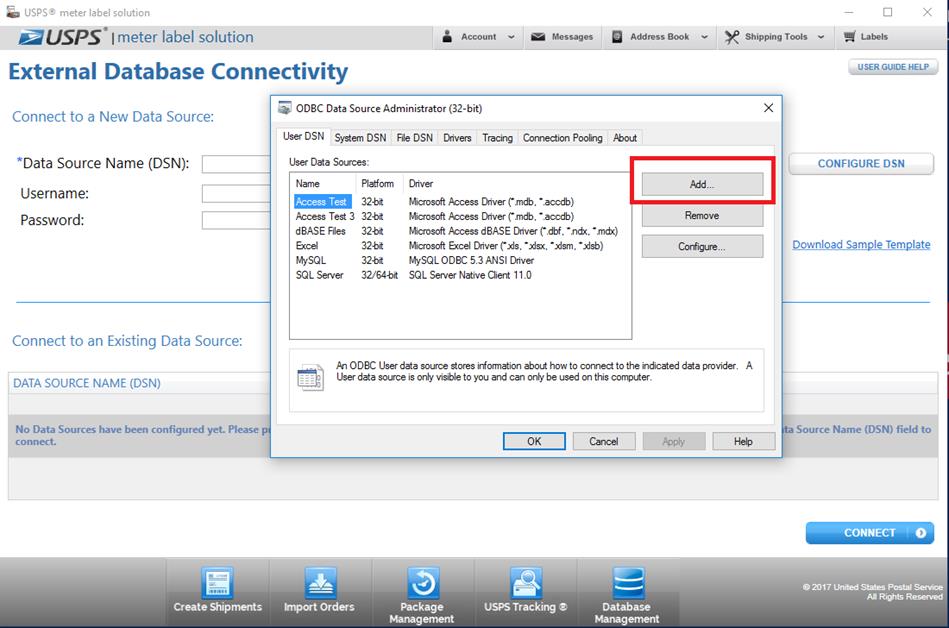Open the Connection Pooling tab
949x628 pixels.
pyautogui.click(x=563, y=138)
